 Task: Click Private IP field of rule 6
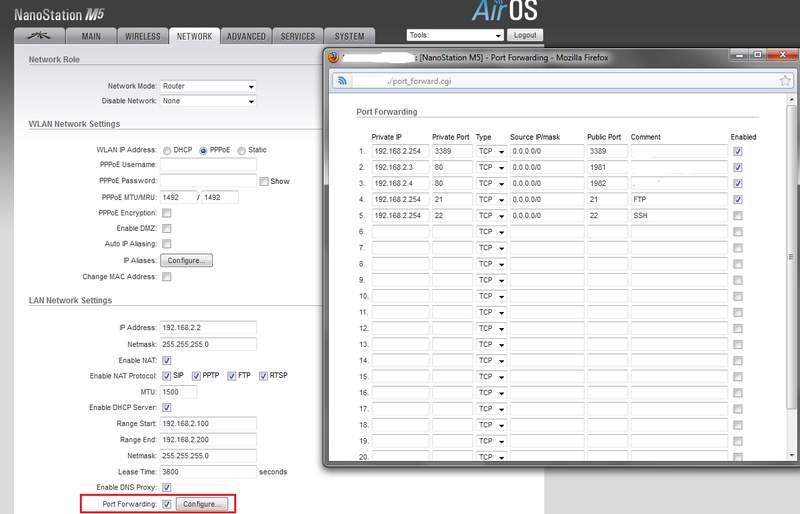click(x=401, y=232)
